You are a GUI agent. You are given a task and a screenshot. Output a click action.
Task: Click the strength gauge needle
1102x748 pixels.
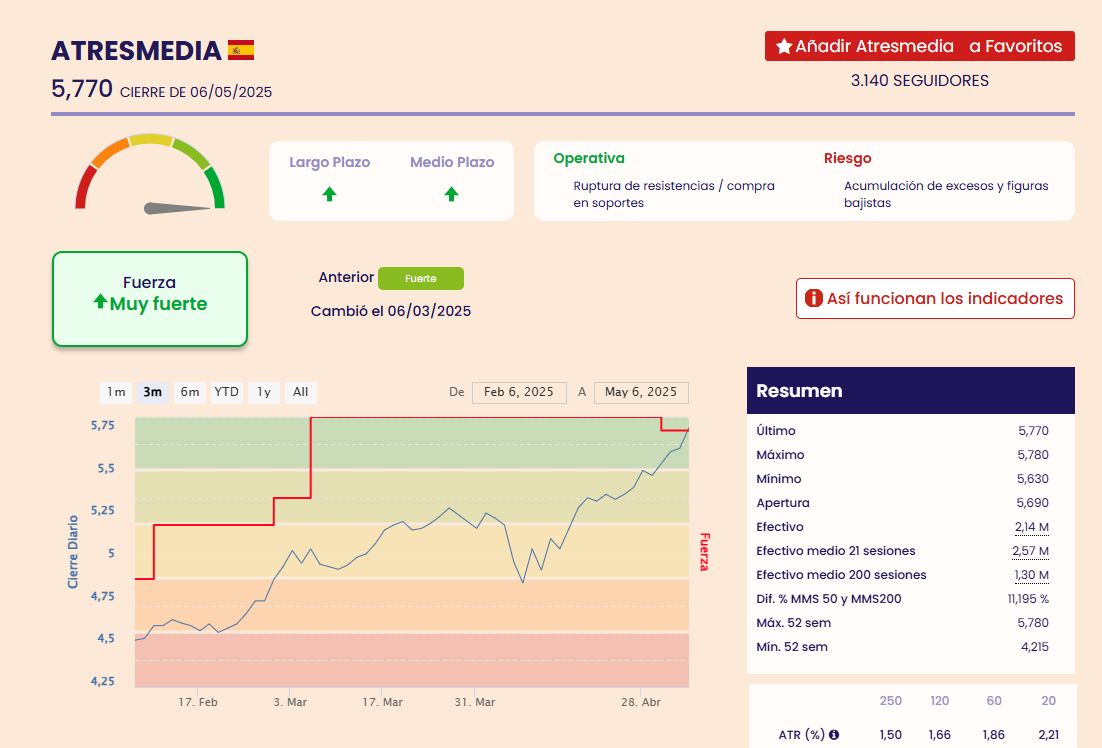[x=176, y=208]
